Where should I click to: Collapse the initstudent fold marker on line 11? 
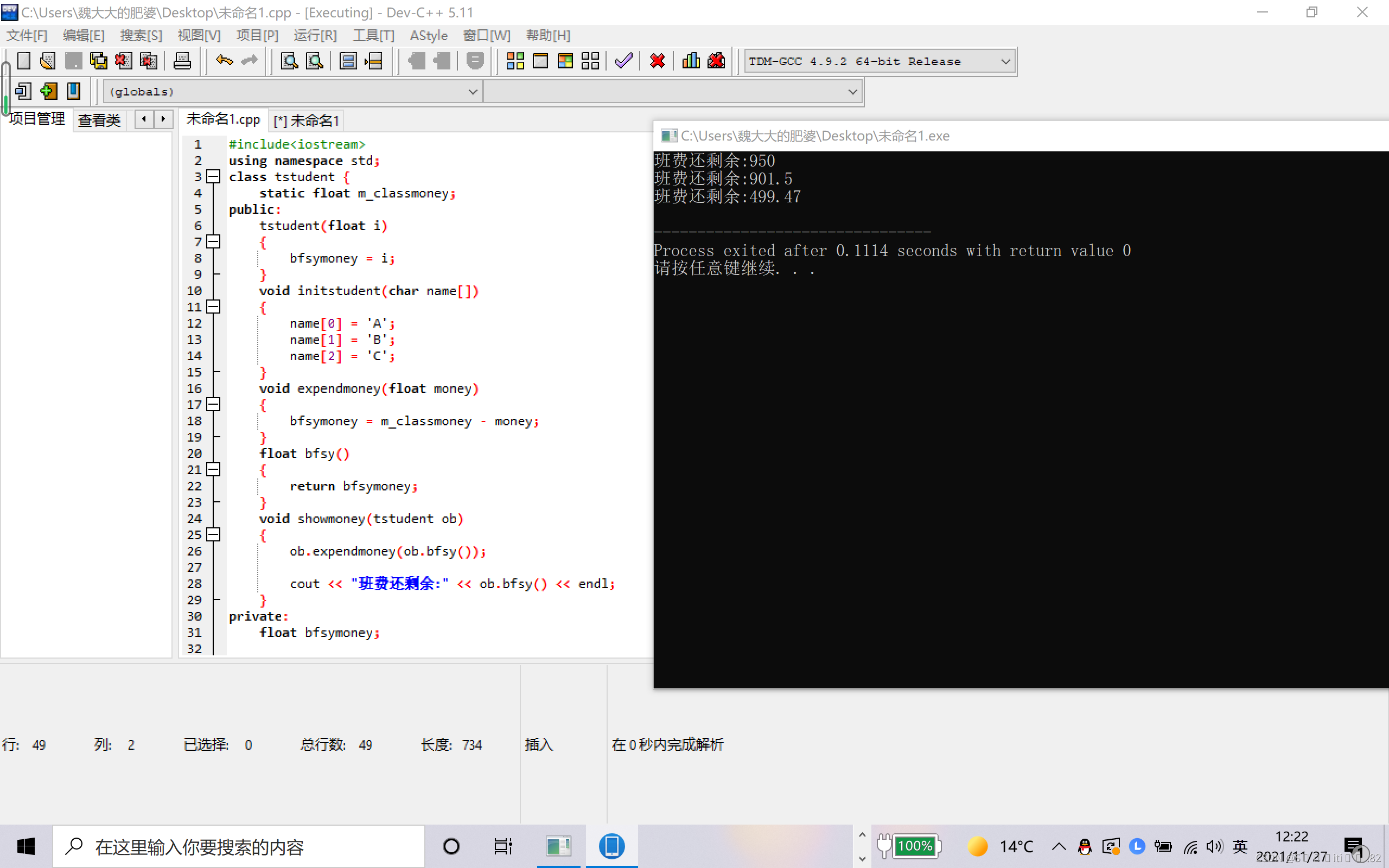[214, 307]
